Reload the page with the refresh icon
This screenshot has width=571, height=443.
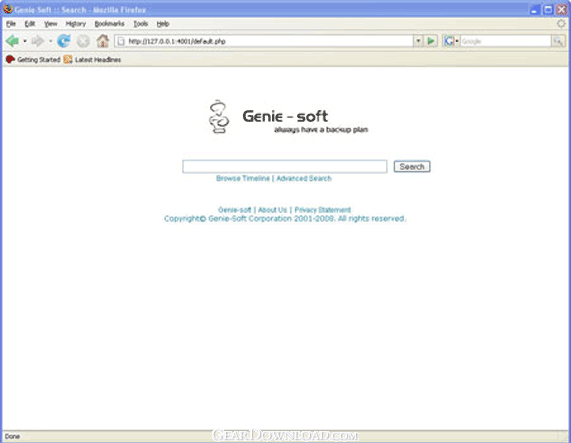[64, 41]
